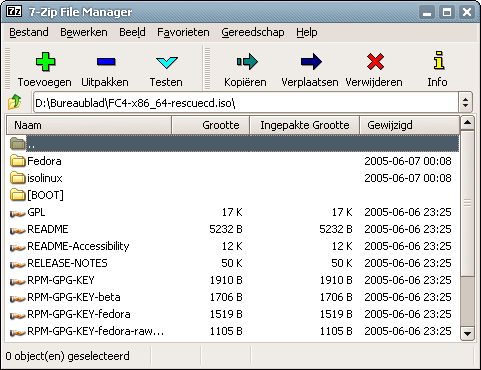This screenshot has width=481, height=370.
Task: Maximize the 7-Zip File Manager window
Action: (x=447, y=12)
